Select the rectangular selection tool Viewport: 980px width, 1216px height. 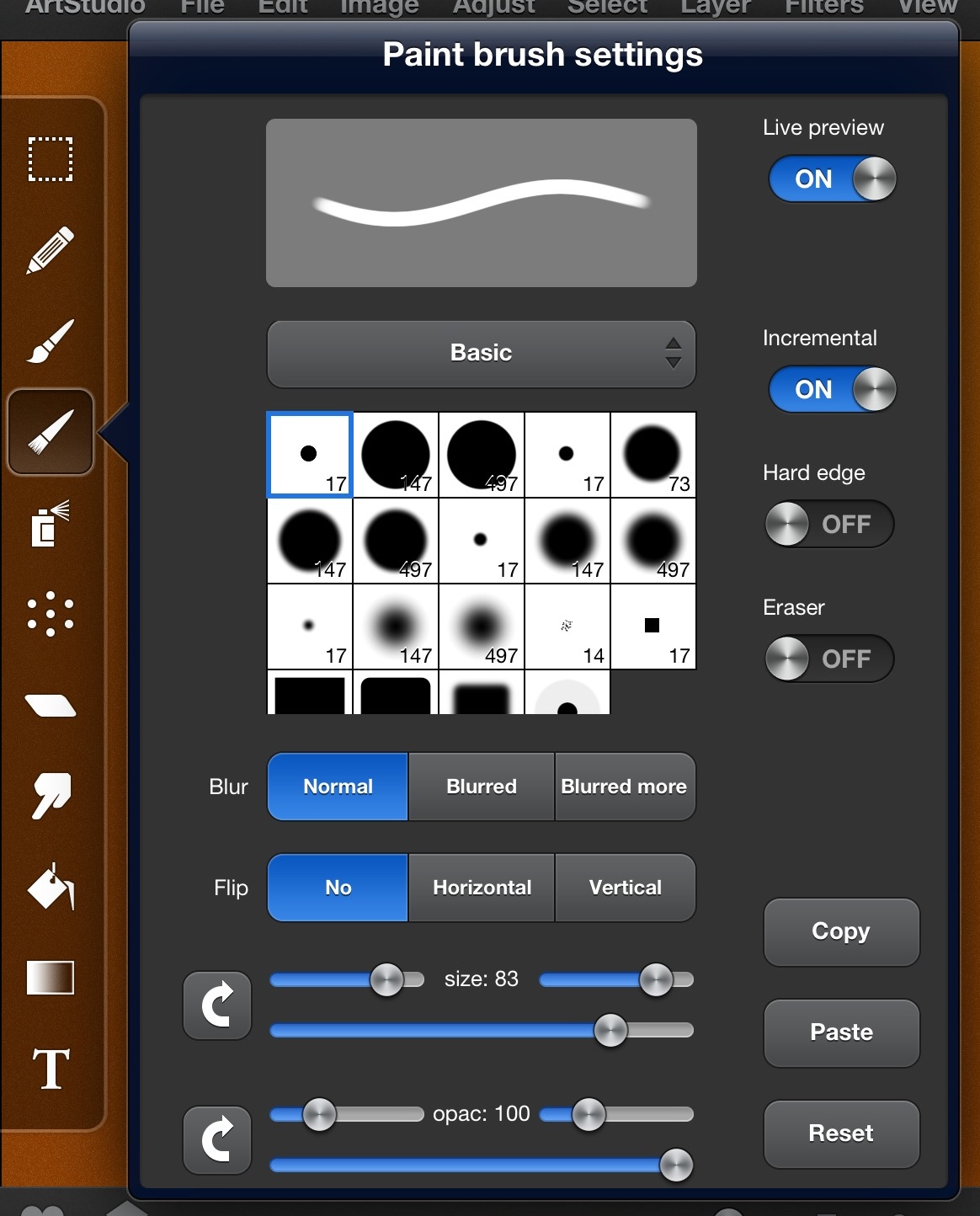[51, 159]
